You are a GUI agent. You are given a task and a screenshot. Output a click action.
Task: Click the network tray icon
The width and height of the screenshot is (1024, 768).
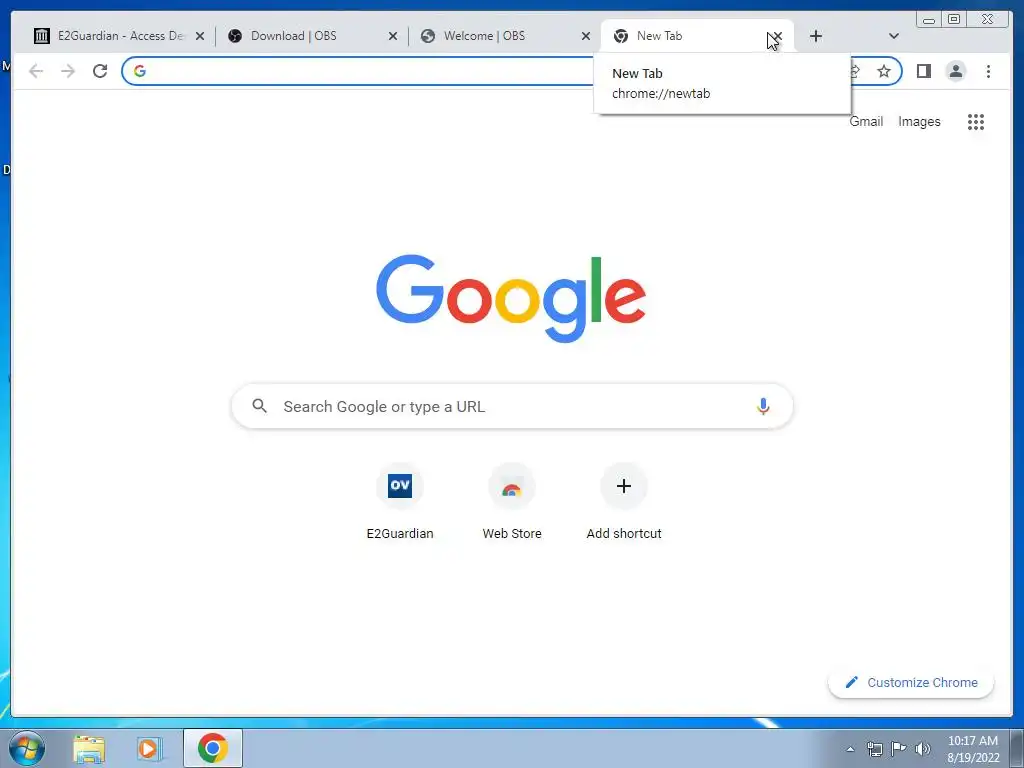(x=874, y=748)
